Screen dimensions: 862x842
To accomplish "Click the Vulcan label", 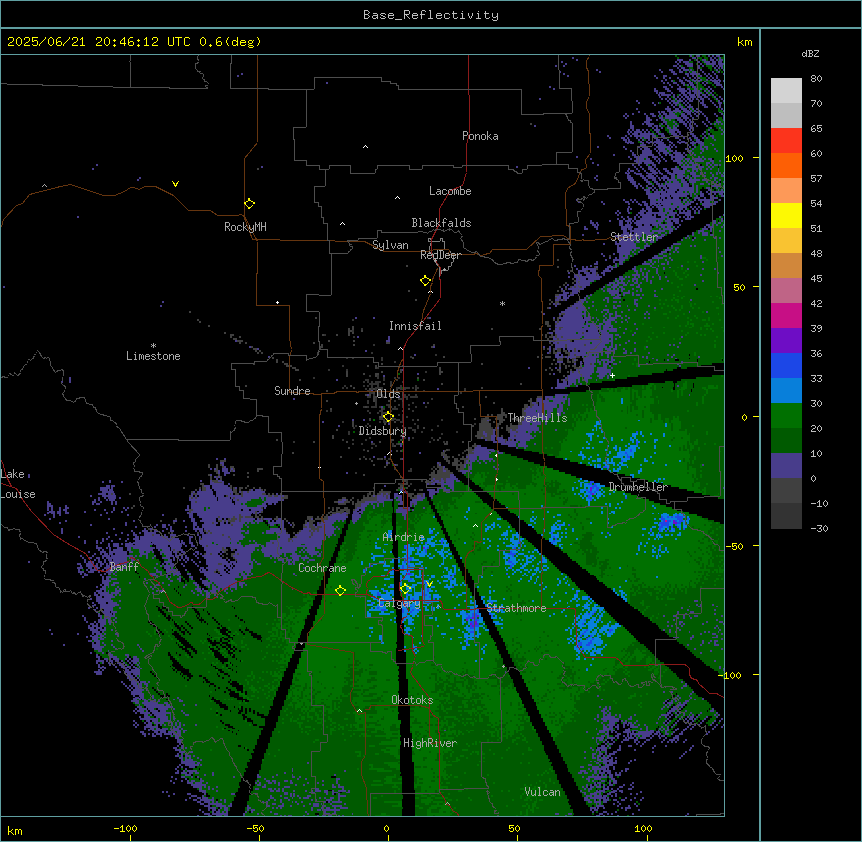I will (x=542, y=792).
